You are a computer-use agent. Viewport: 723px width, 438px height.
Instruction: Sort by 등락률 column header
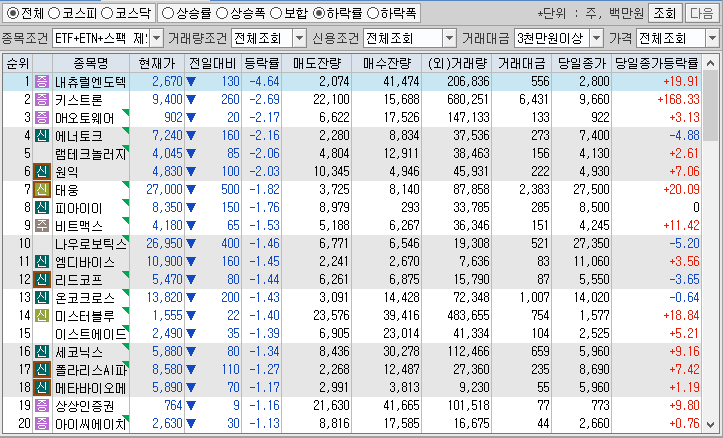(x=261, y=64)
